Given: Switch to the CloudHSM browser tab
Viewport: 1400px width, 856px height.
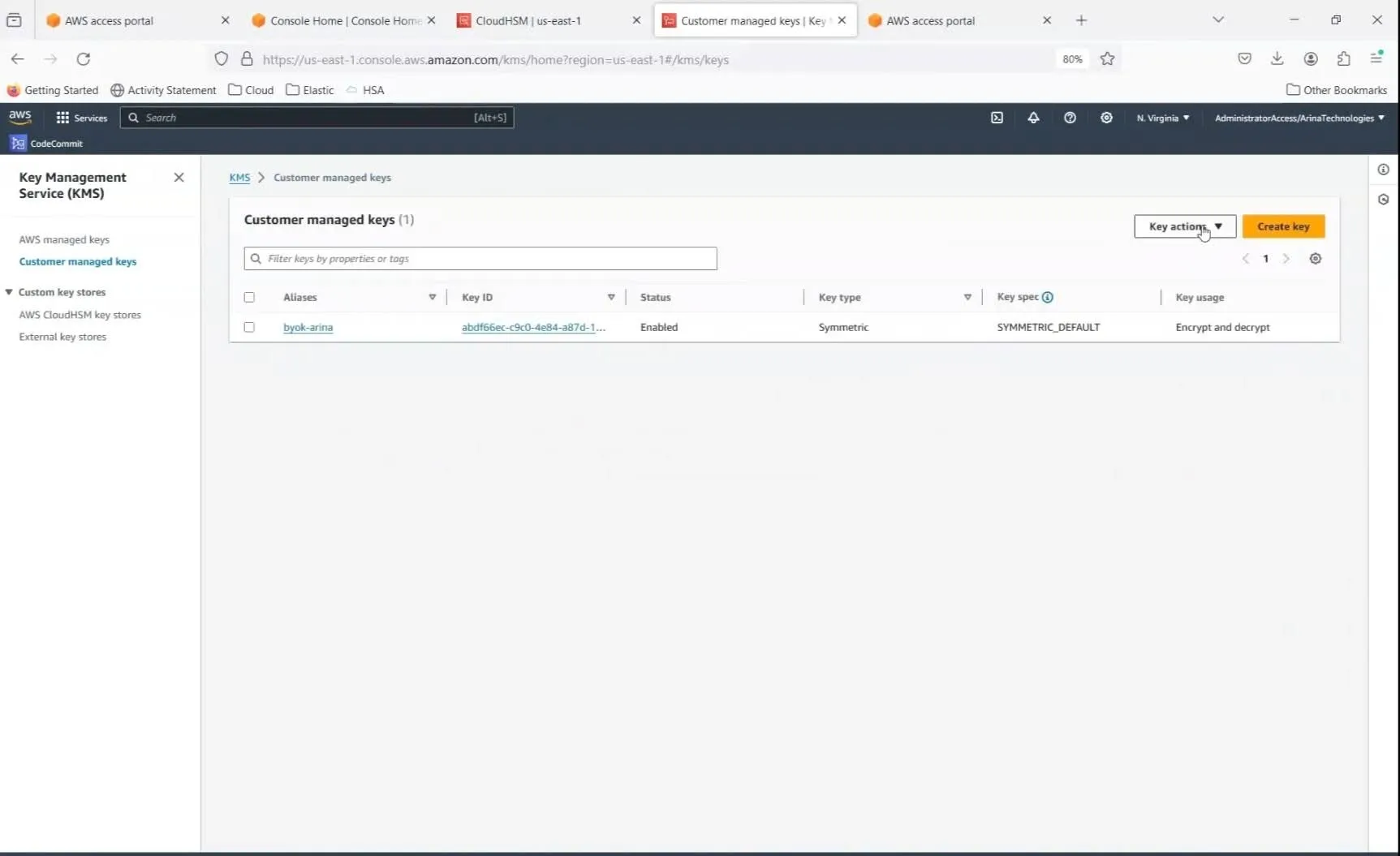Looking at the screenshot, I should click(x=528, y=20).
